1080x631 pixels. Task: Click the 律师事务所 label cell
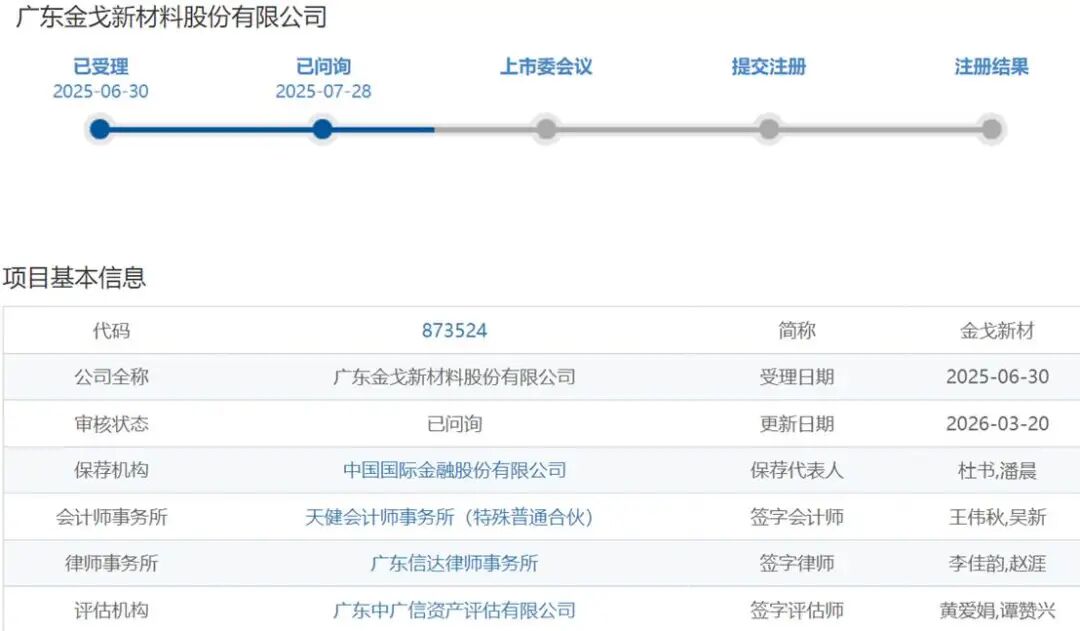[x=111, y=563]
